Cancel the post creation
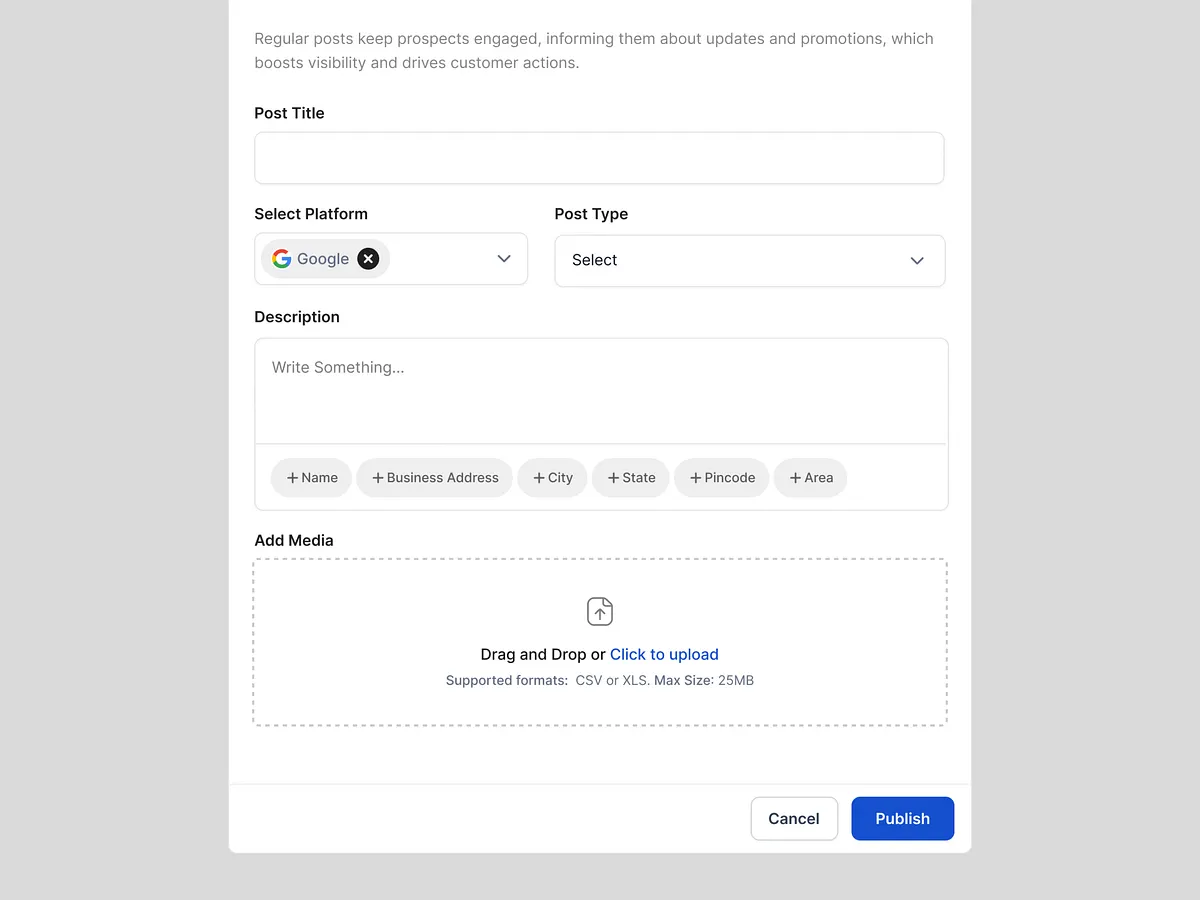 pyautogui.click(x=794, y=818)
